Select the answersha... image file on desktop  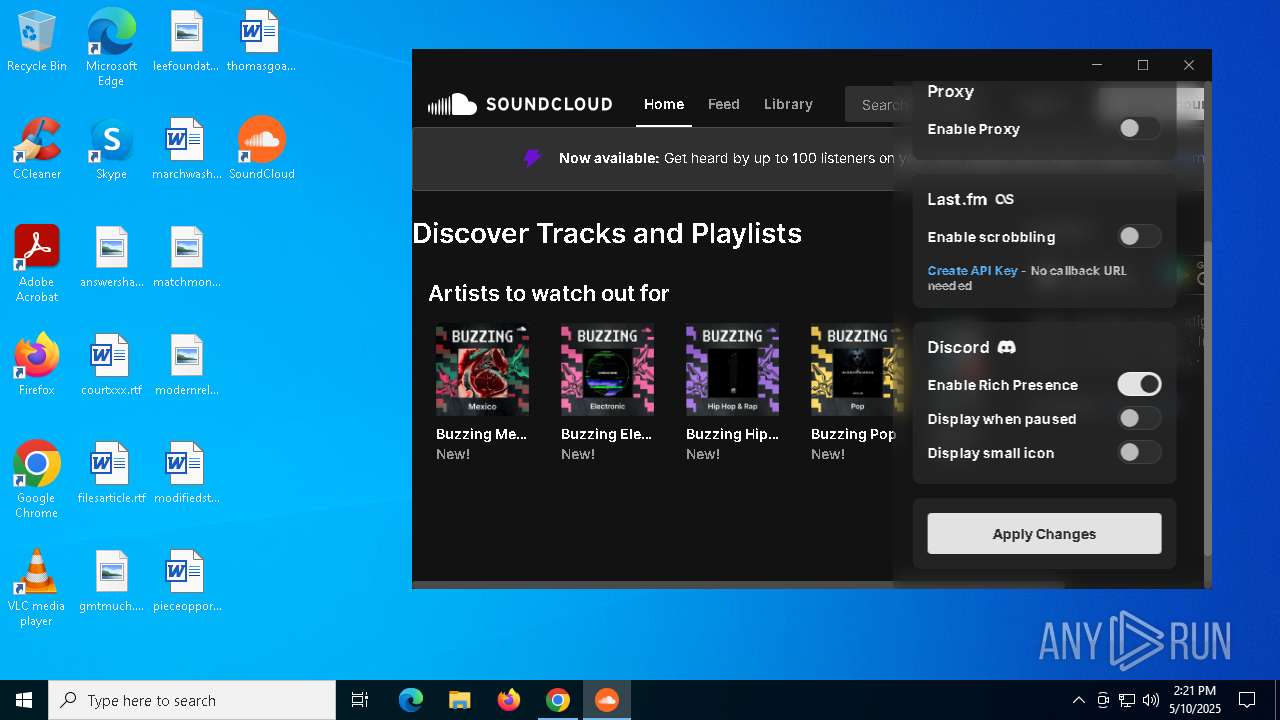[111, 257]
